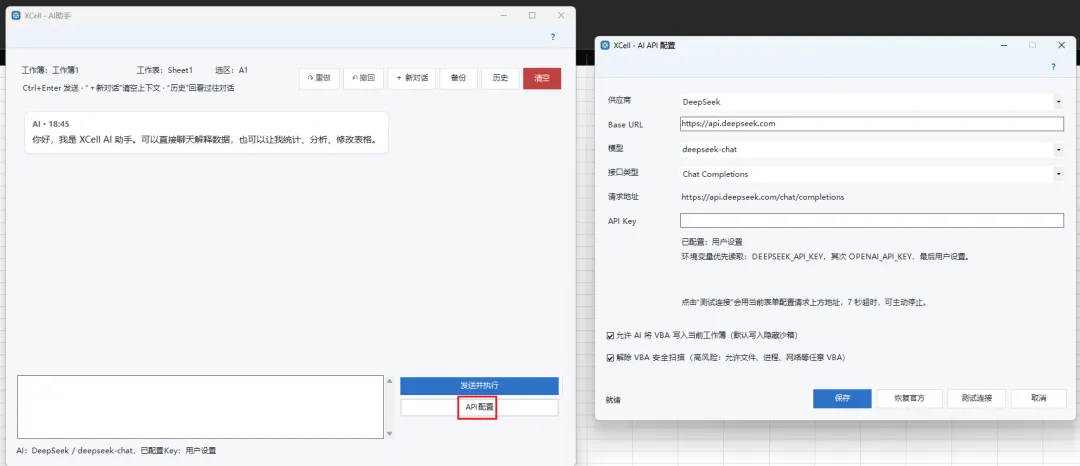
Task: Click the 备份 backup button
Action: 459,78
